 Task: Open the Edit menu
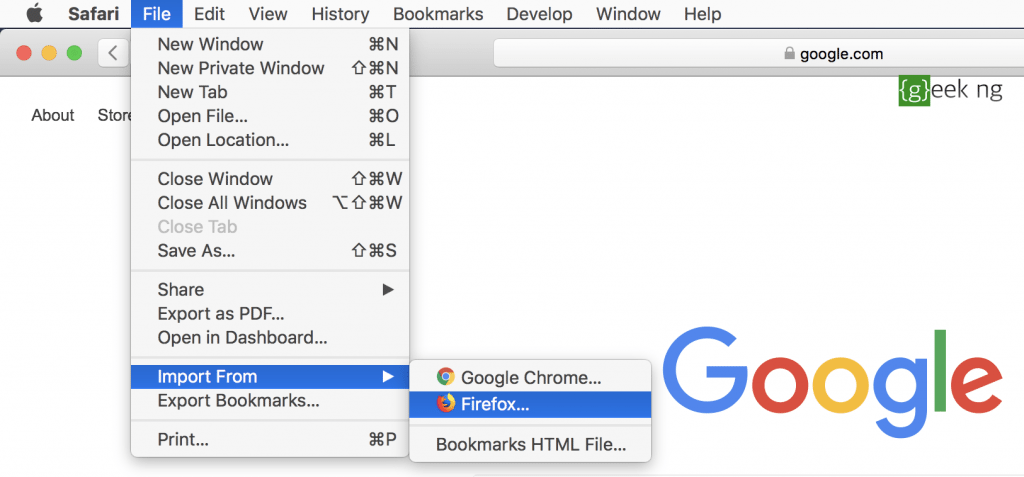[210, 14]
